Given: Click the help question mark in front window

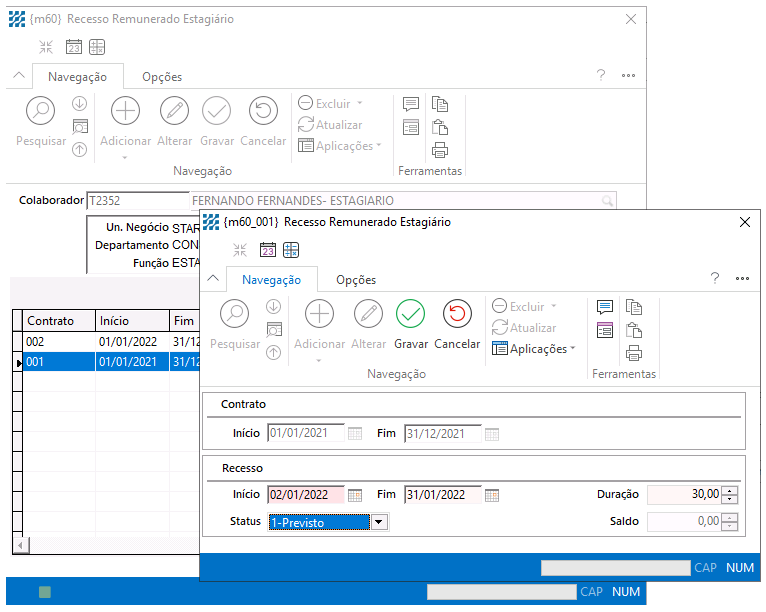Looking at the screenshot, I should [x=714, y=279].
